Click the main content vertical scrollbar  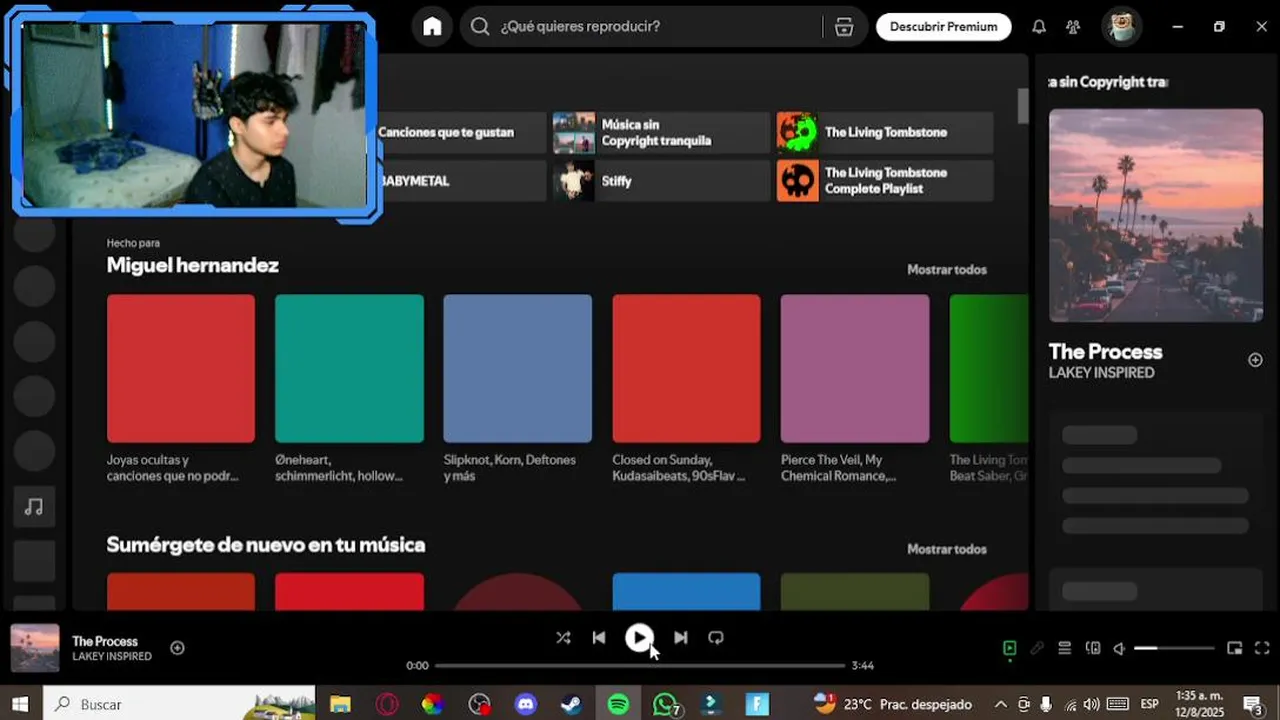click(1022, 105)
